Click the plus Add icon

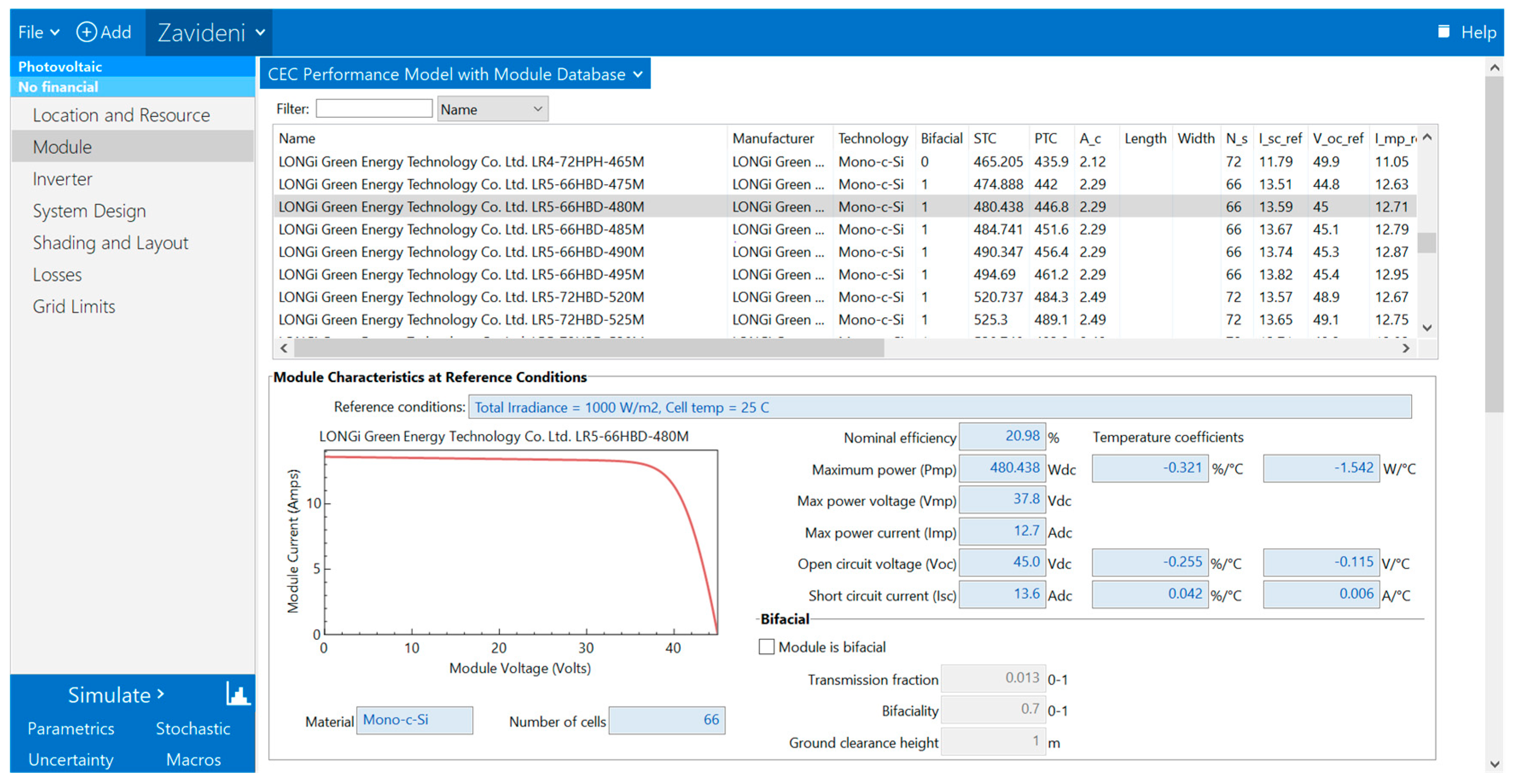[86, 32]
